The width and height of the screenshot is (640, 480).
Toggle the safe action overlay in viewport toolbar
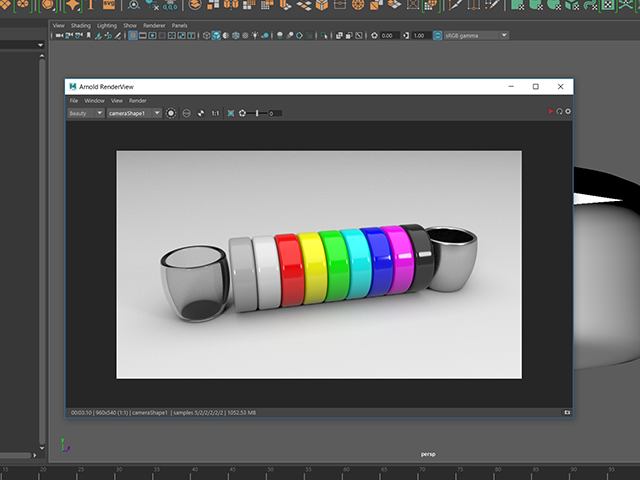click(182, 36)
